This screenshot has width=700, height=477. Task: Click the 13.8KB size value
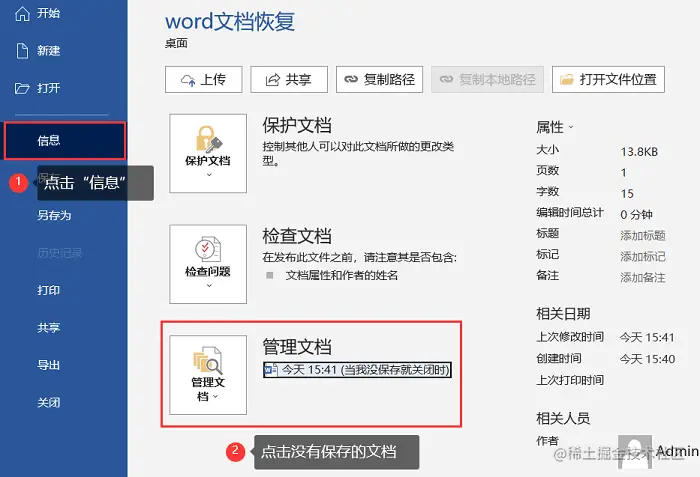click(x=639, y=152)
